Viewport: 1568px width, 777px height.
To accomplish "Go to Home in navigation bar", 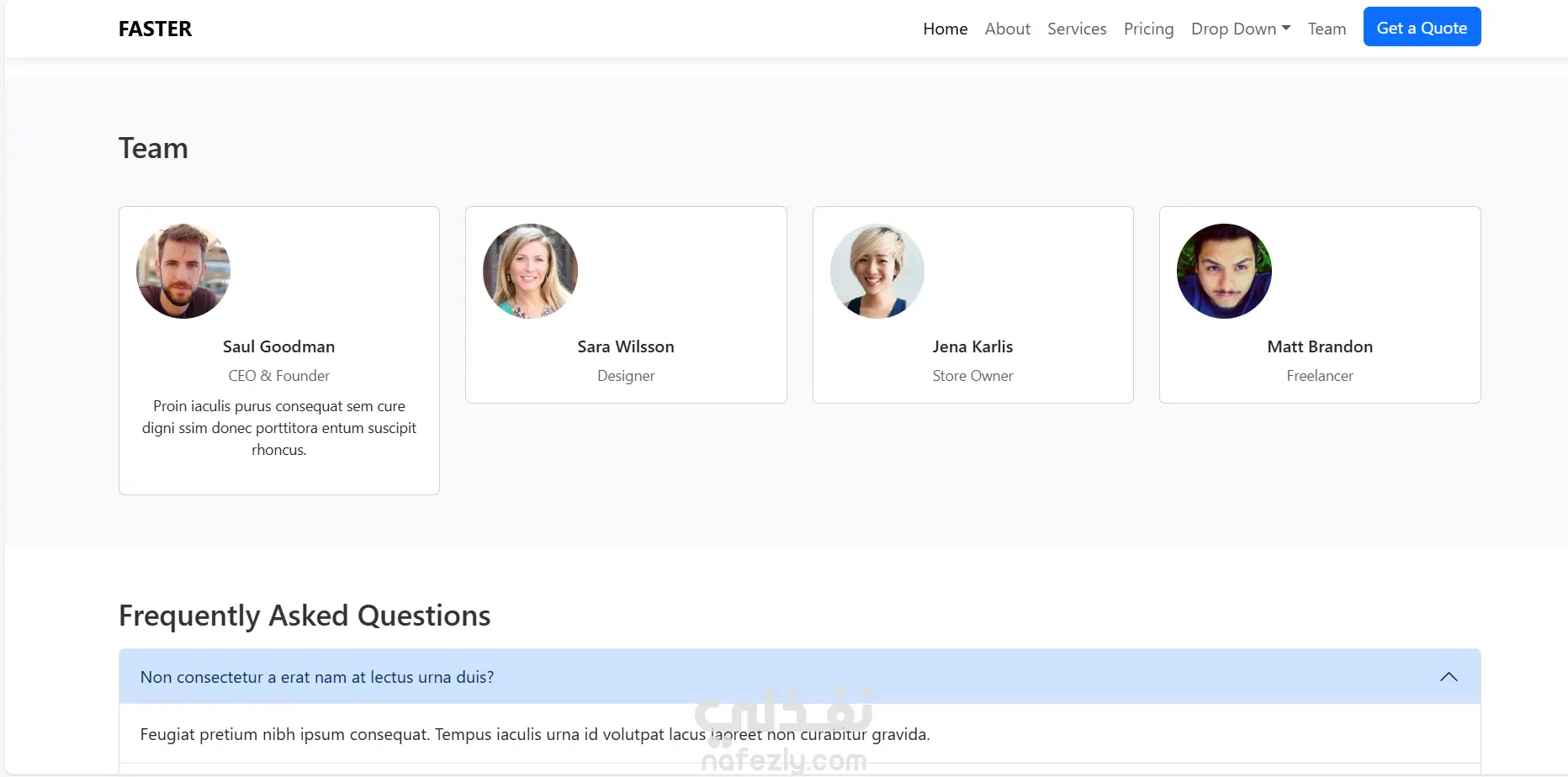I will tap(946, 29).
